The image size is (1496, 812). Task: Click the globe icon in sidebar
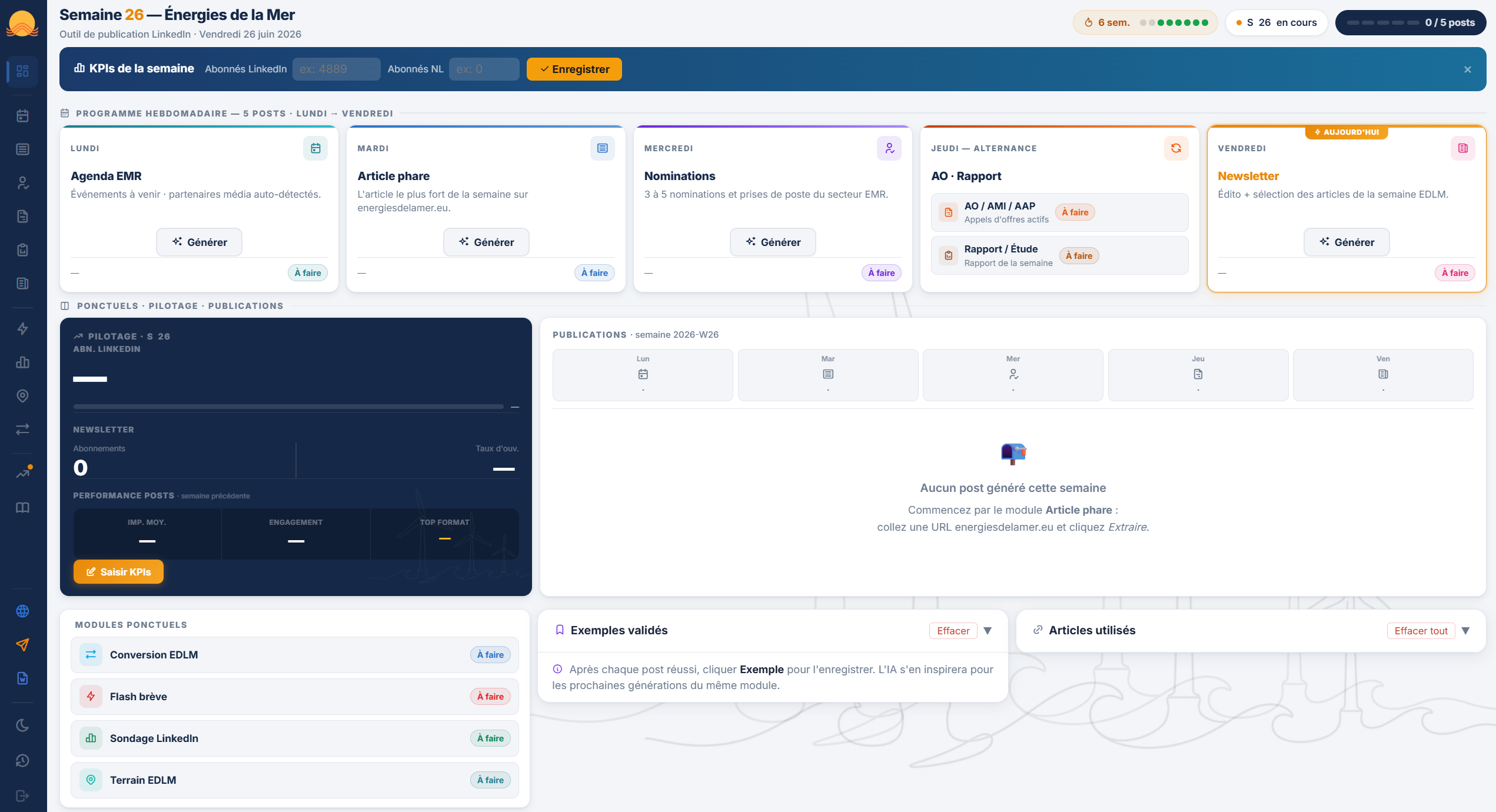[22, 611]
